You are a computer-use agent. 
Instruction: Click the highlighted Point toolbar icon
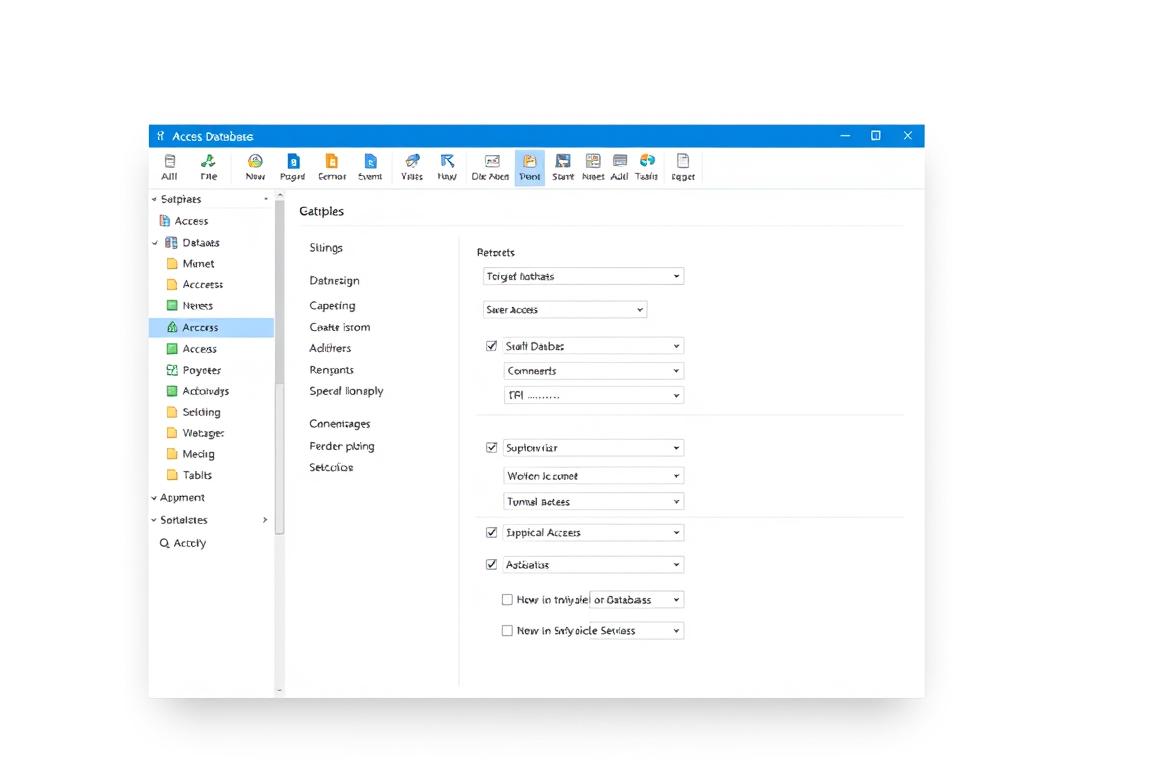click(530, 167)
